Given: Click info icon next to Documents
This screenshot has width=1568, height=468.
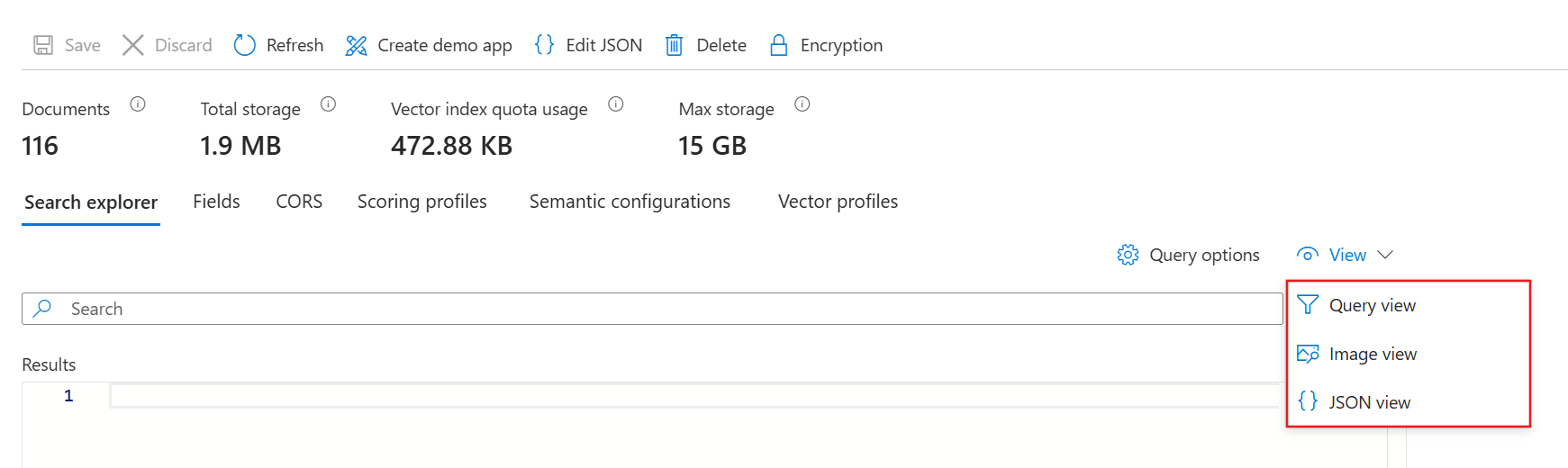Looking at the screenshot, I should point(138,104).
